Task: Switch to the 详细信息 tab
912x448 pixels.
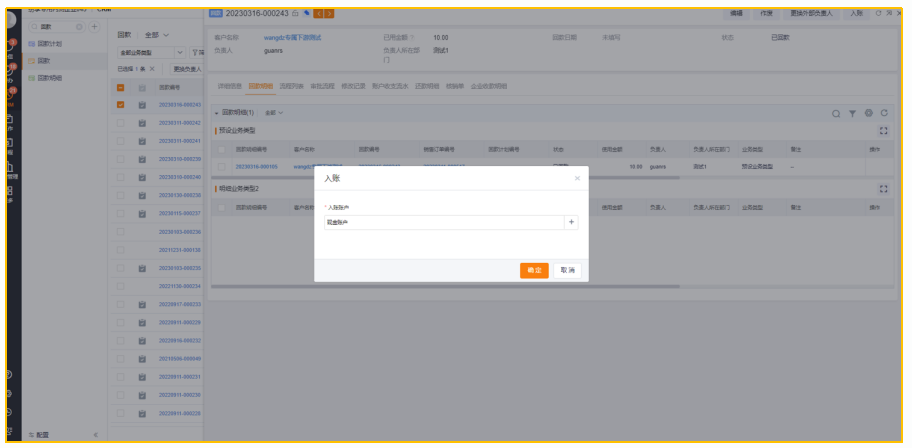Action: [x=229, y=86]
